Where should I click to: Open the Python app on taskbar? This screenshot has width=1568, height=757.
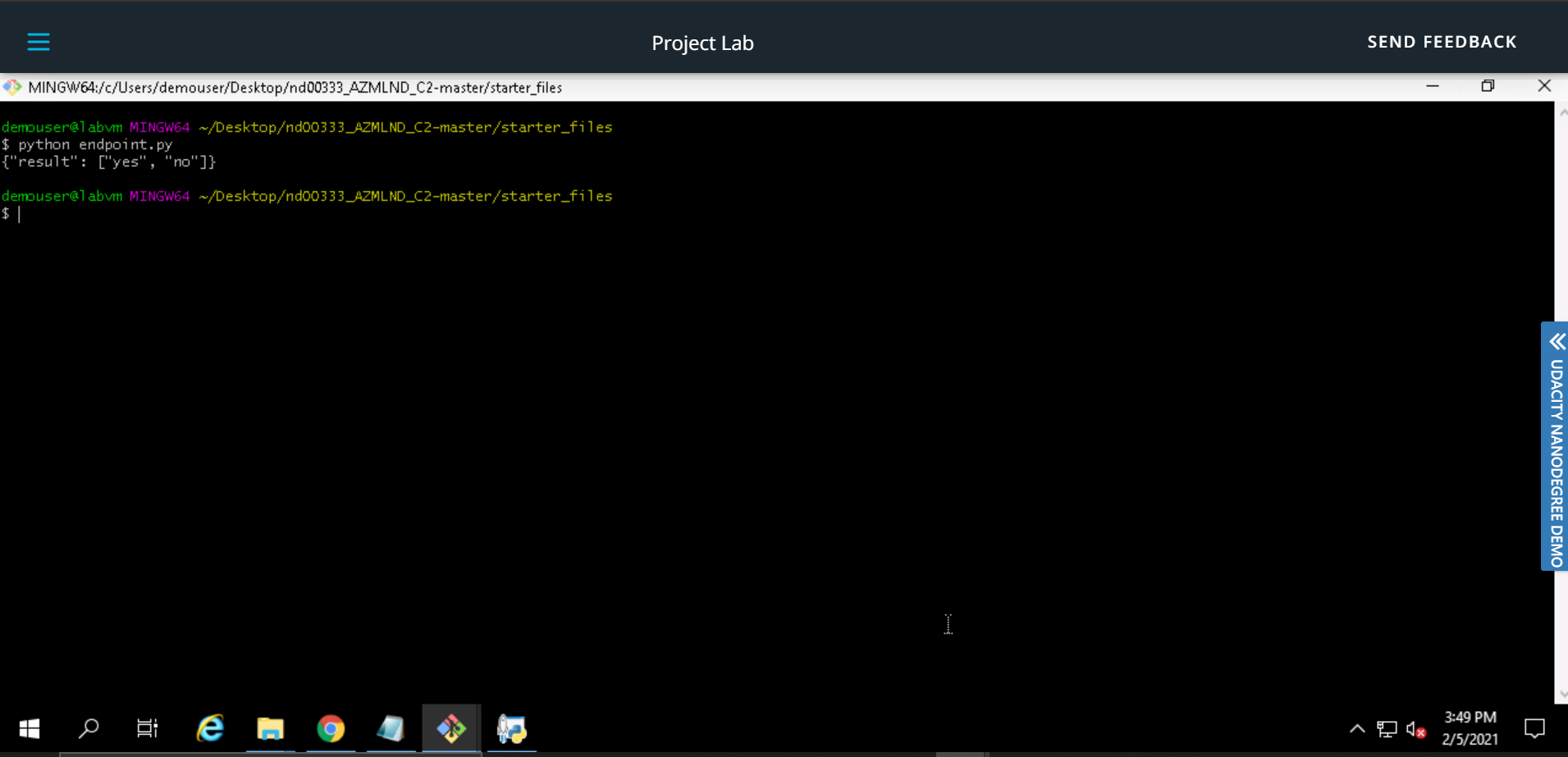click(511, 728)
